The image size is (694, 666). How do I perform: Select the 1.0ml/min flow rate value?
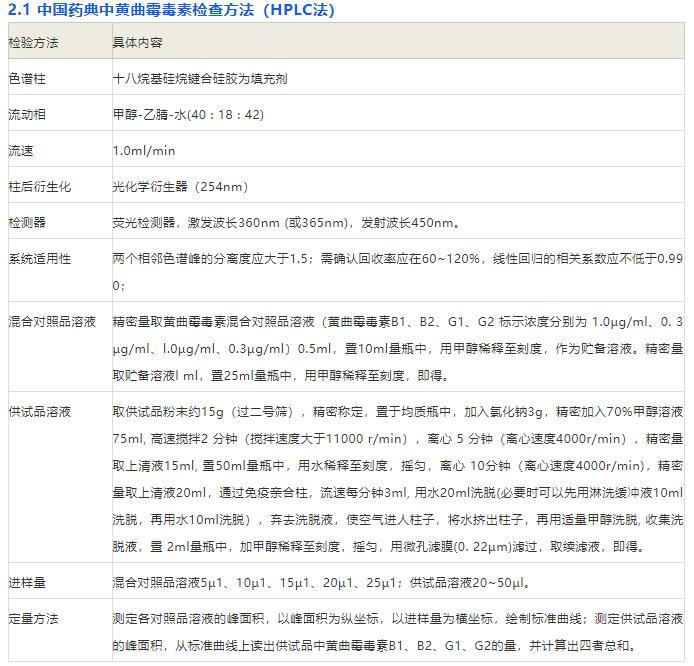click(144, 151)
